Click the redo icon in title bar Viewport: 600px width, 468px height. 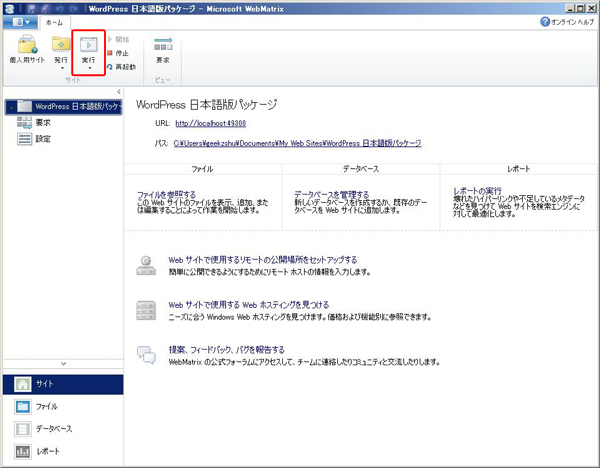tap(73, 8)
